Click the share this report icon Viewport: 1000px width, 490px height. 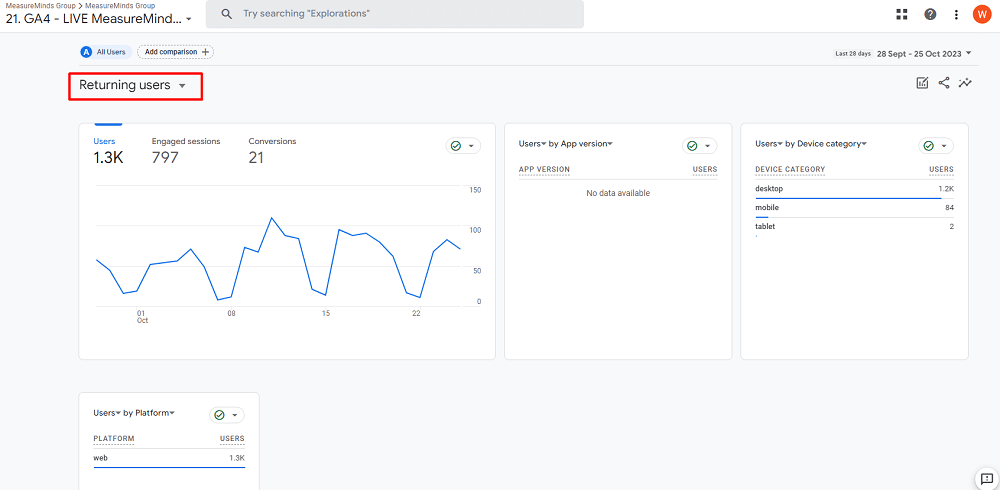(x=944, y=83)
